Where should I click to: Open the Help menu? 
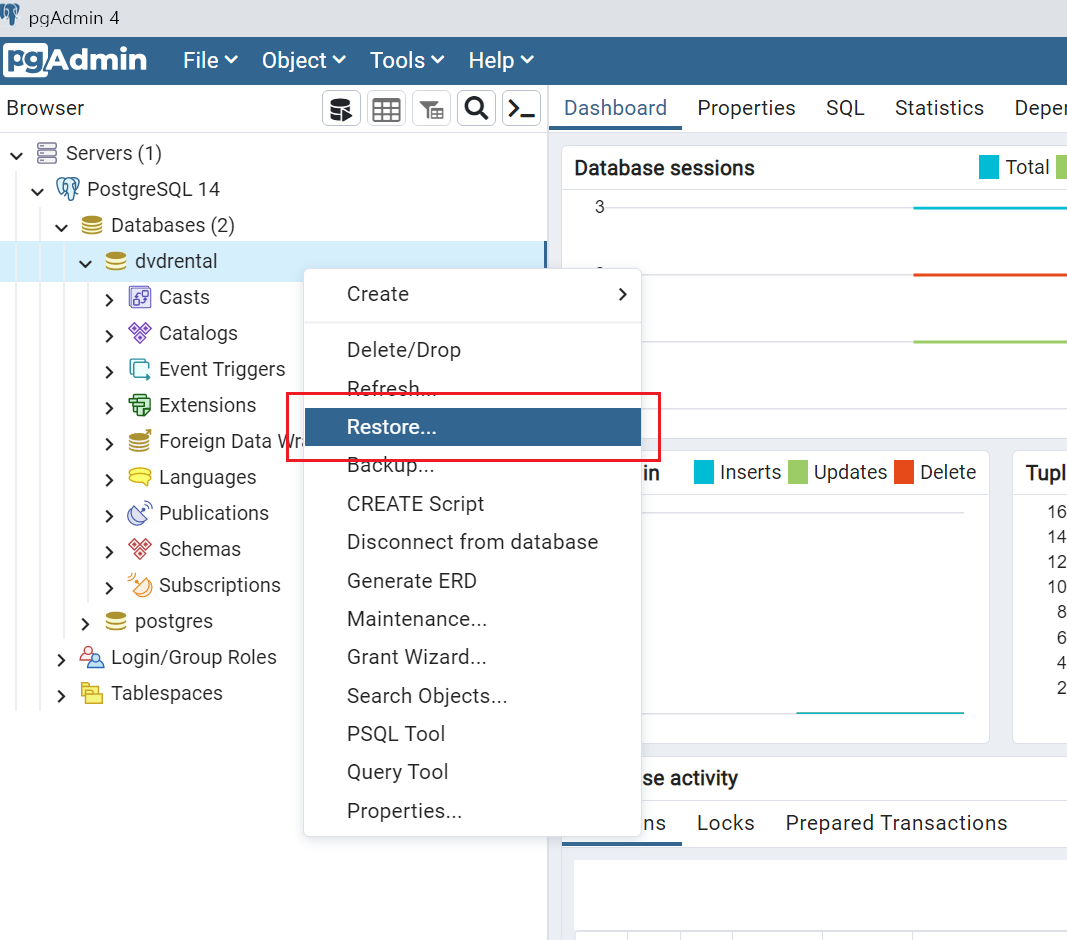(x=501, y=61)
